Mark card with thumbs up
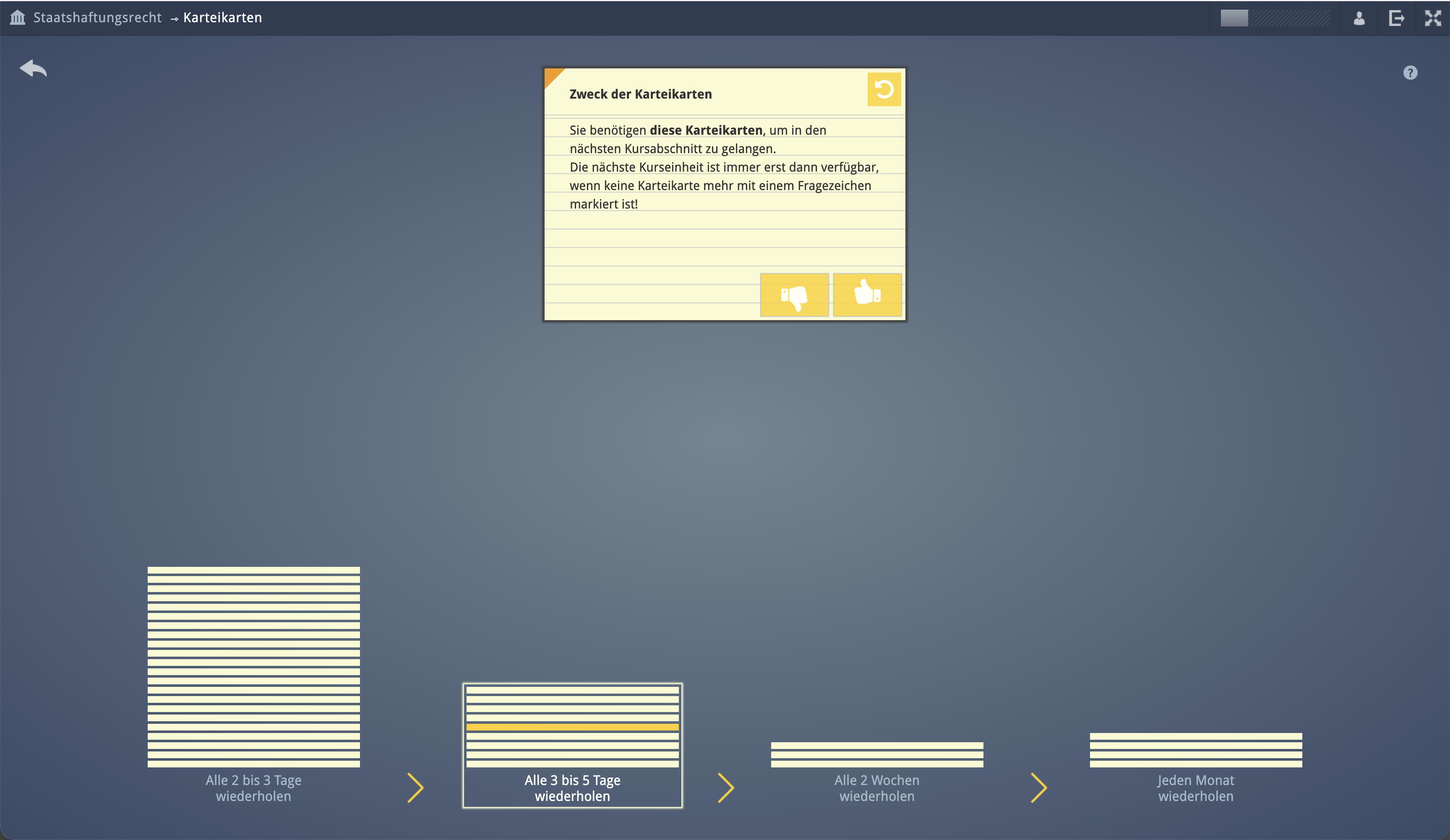This screenshot has height=840, width=1450. coord(867,295)
